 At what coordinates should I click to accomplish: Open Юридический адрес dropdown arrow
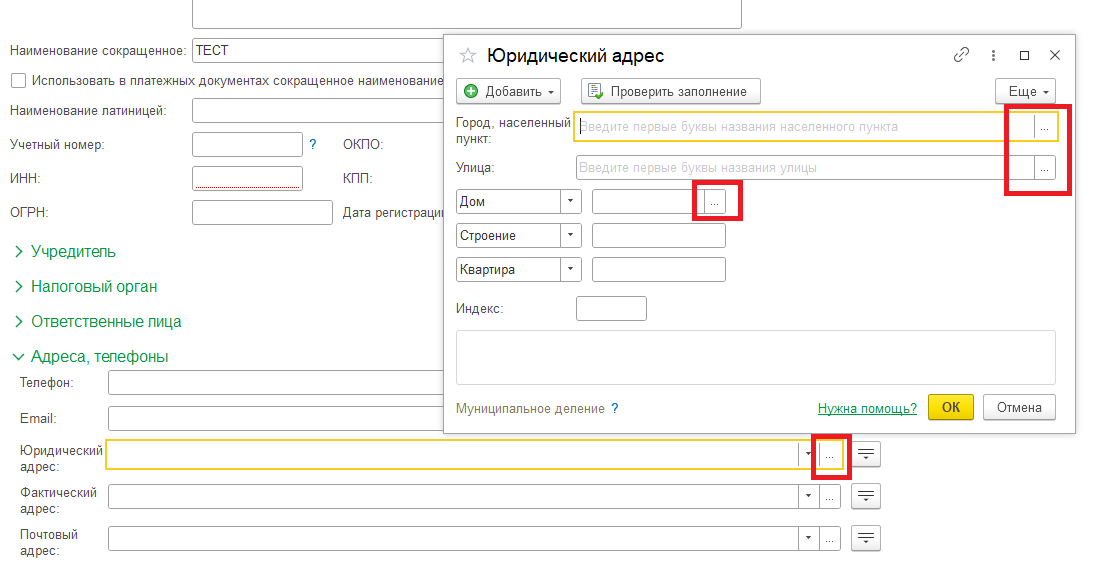(808, 455)
